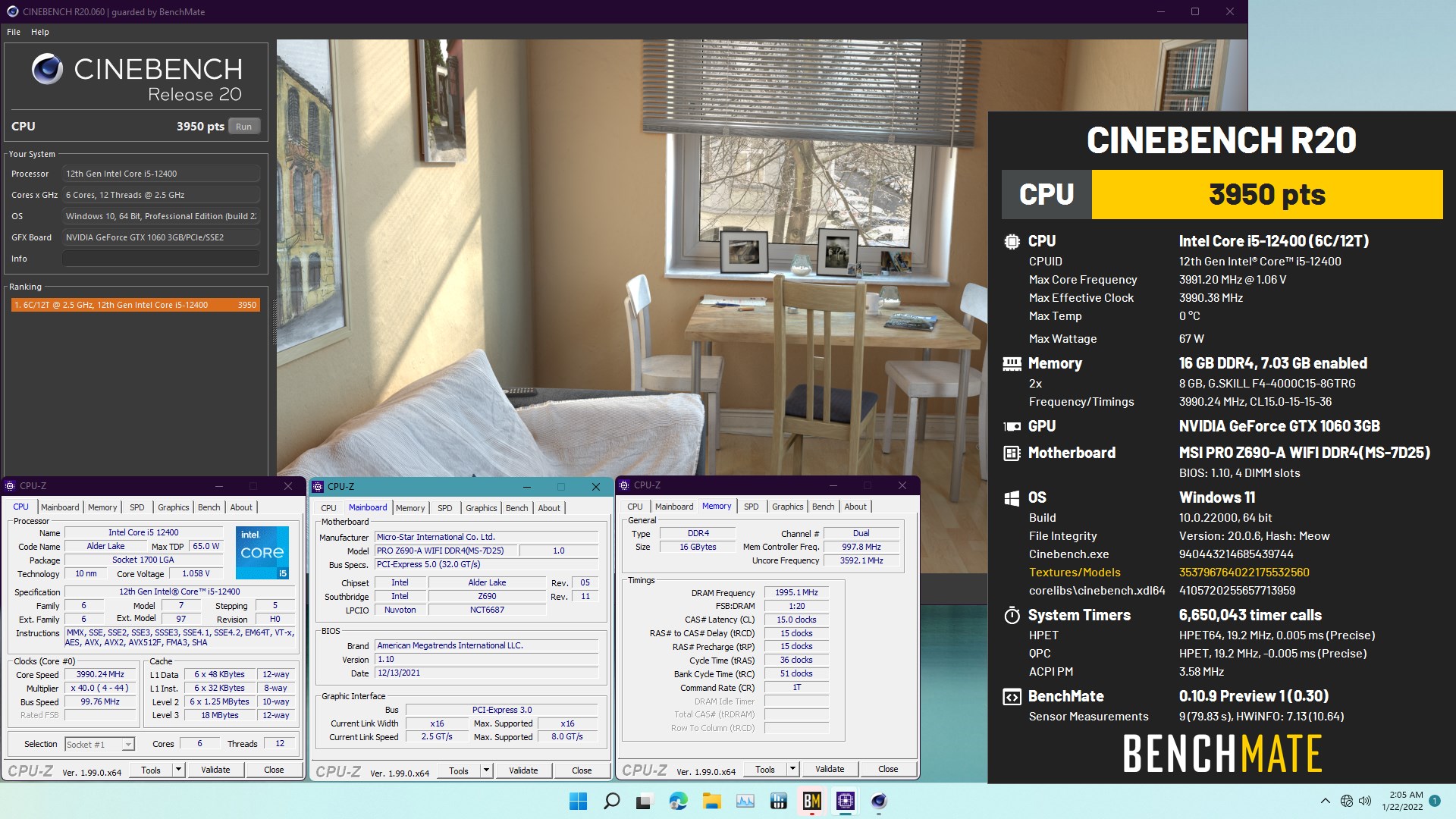Launch Microsoft Edge from taskbar
The height and width of the screenshot is (819, 1456).
tap(678, 801)
